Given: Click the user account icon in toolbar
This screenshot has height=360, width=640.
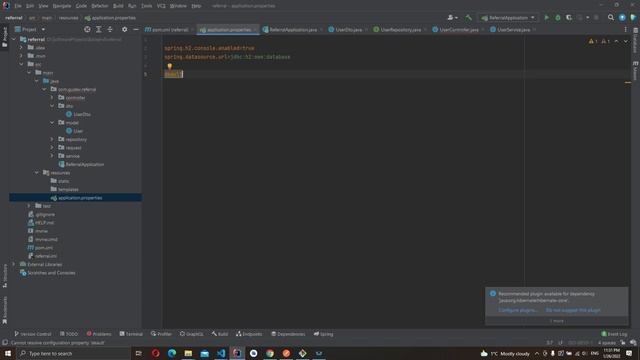Looking at the screenshot, I should point(452,18).
